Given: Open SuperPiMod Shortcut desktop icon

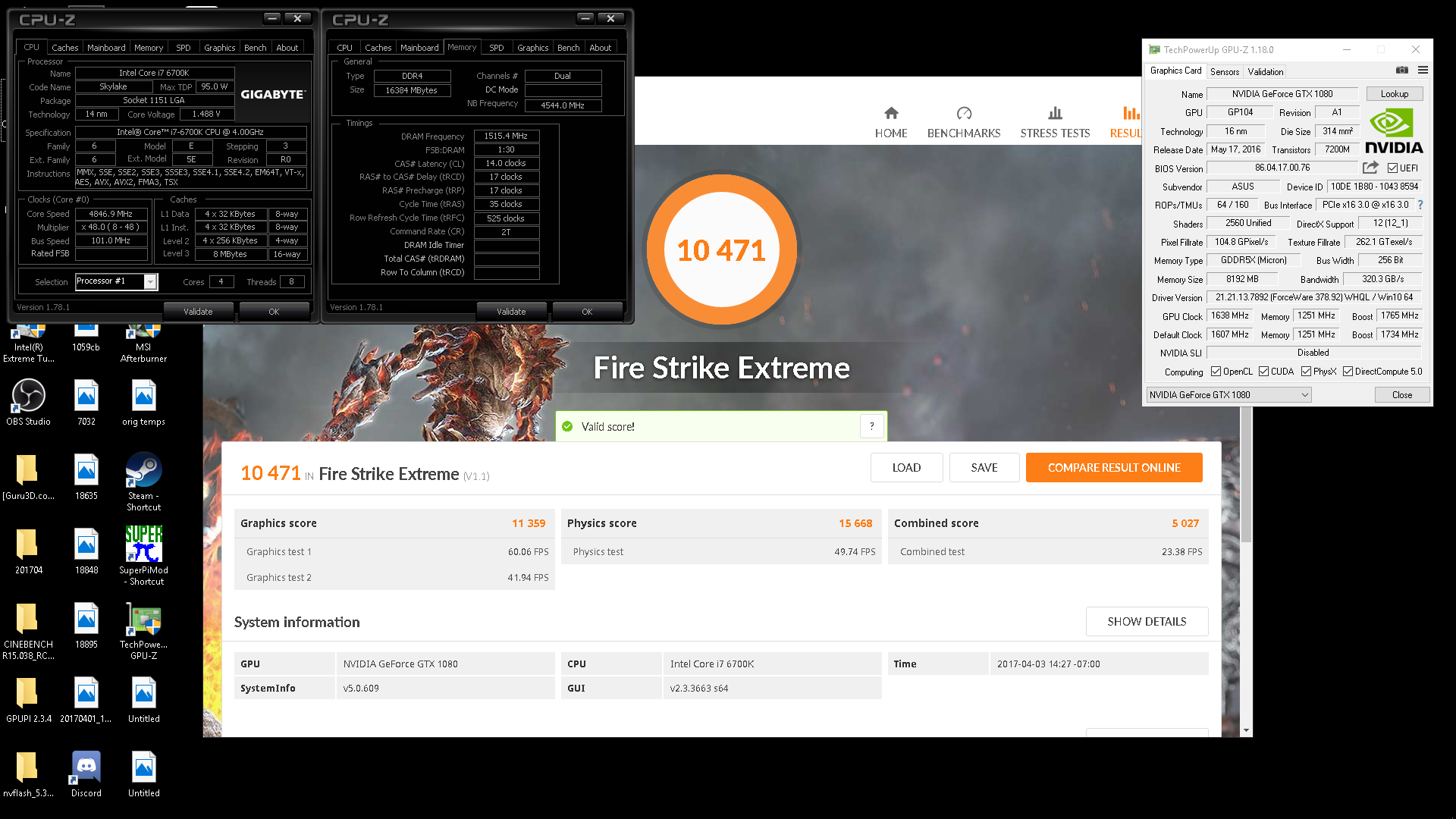Looking at the screenshot, I should click(143, 556).
